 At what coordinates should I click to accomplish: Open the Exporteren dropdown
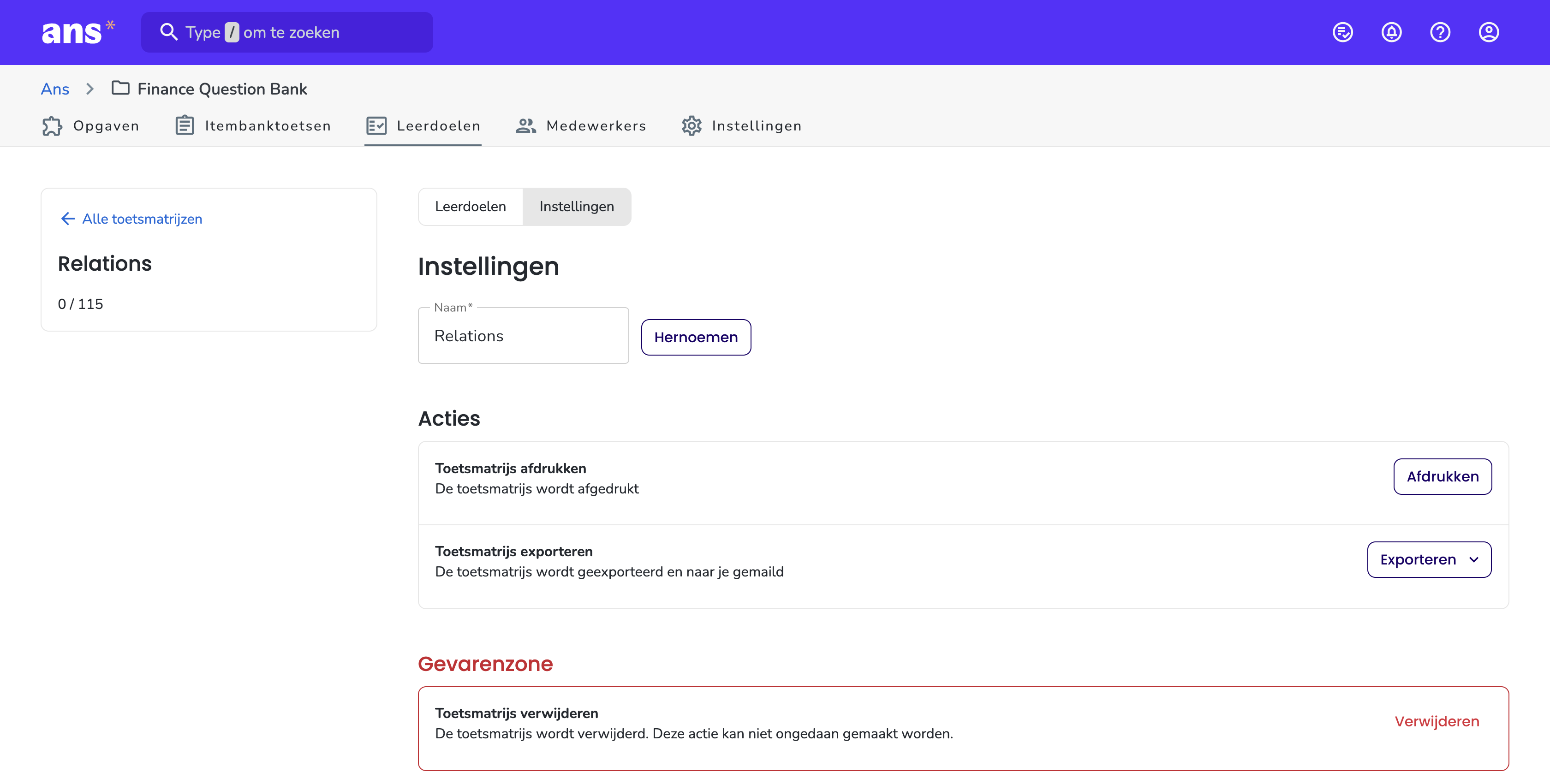(1430, 559)
